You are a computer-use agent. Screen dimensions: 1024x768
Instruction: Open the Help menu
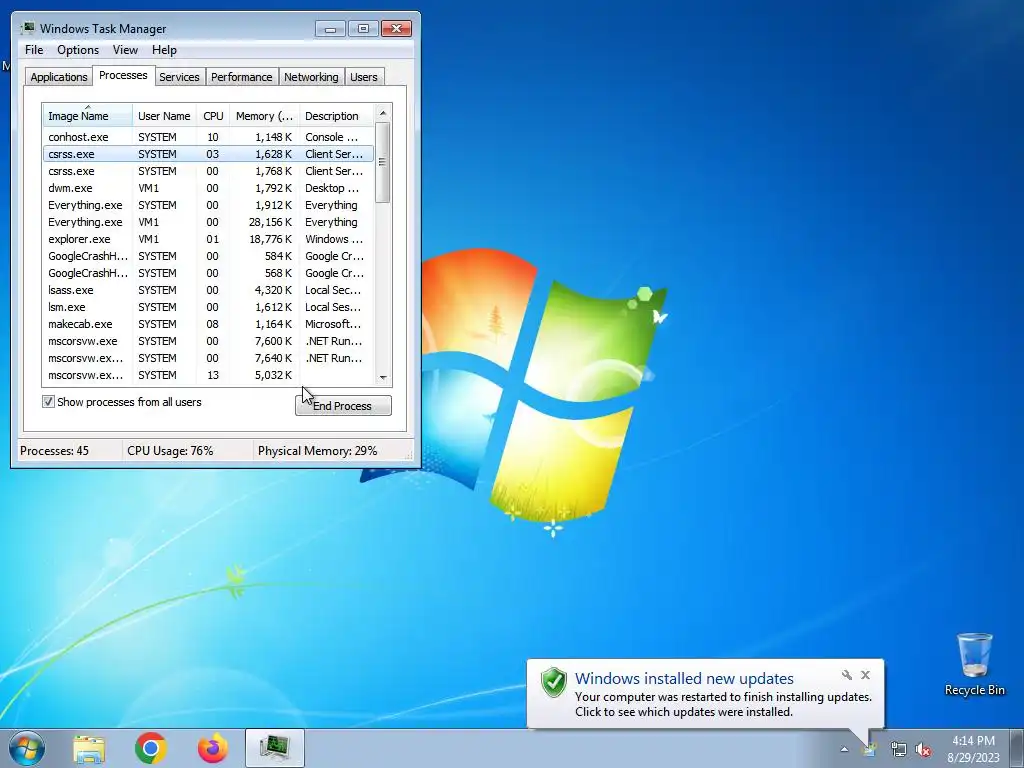(164, 50)
